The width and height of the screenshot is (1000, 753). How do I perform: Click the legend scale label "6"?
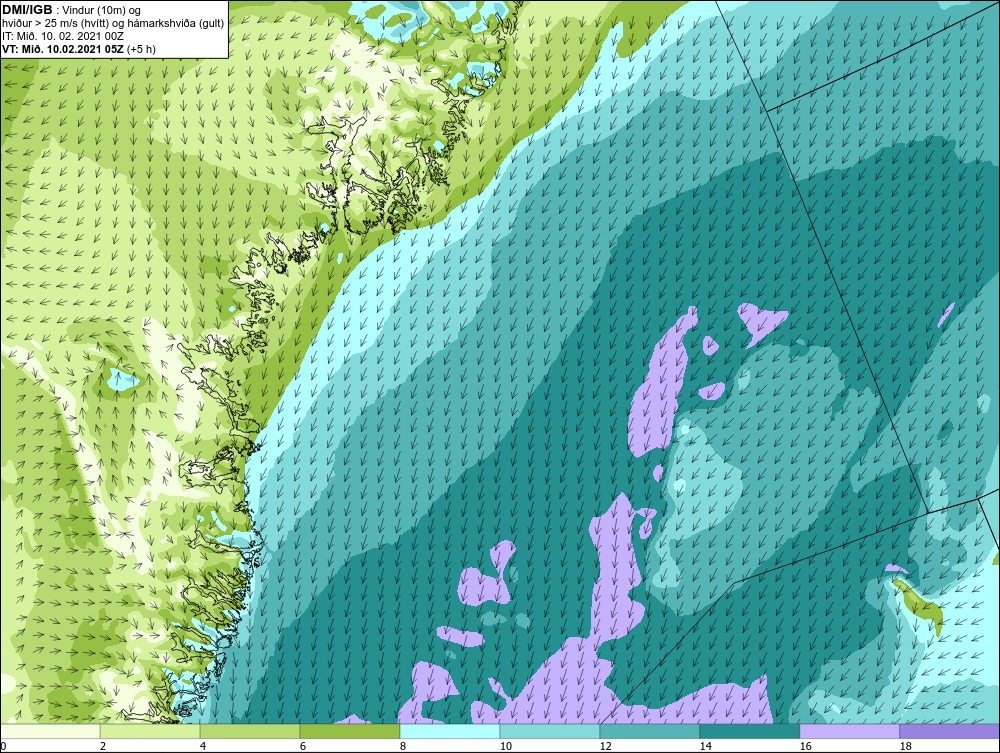pos(303,746)
